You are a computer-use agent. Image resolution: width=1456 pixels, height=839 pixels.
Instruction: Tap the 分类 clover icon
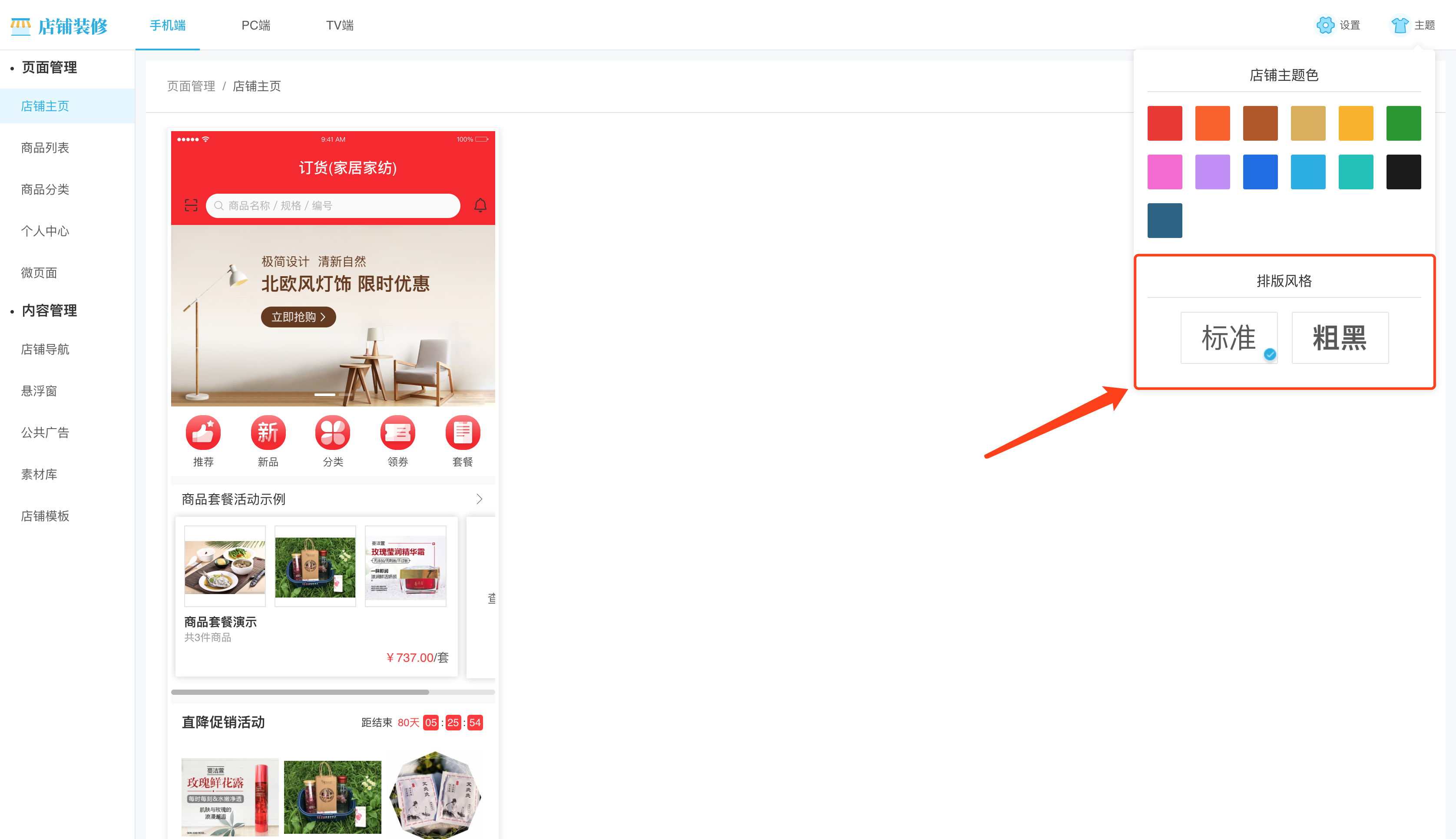[332, 432]
